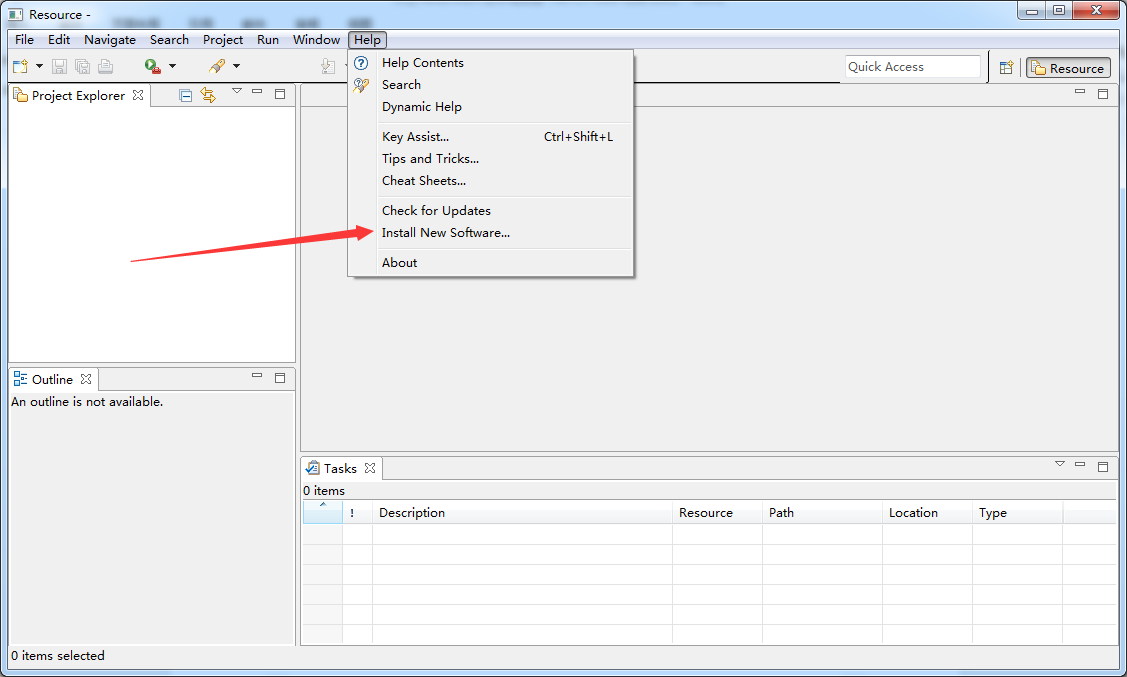
Task: Choose Install New Software... menu item
Action: coord(490,233)
